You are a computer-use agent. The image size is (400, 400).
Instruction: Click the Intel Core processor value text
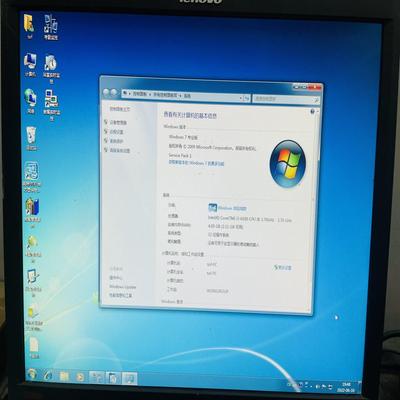coord(250,219)
